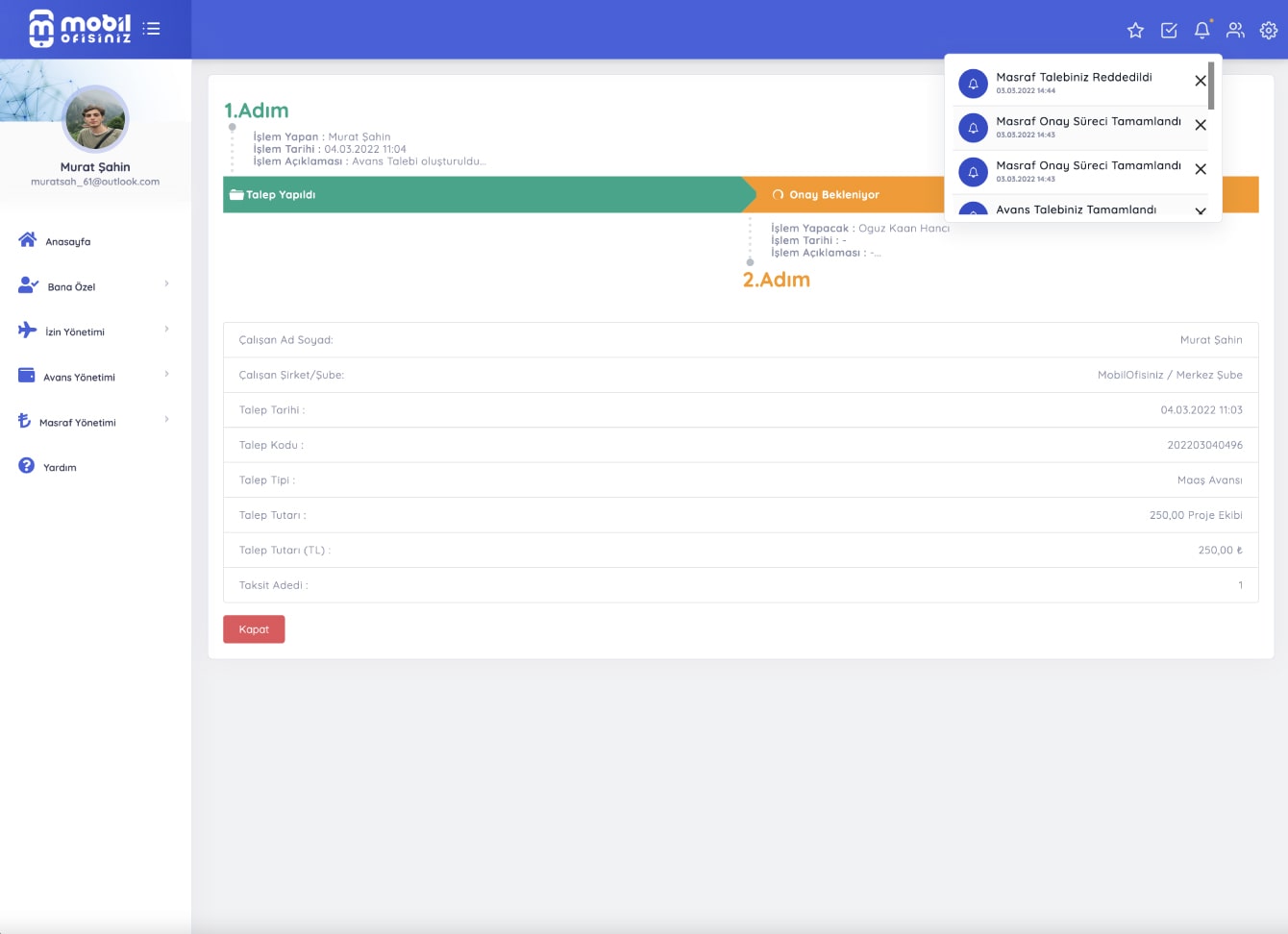Open the settings gear icon
1288x934 pixels.
(1269, 31)
